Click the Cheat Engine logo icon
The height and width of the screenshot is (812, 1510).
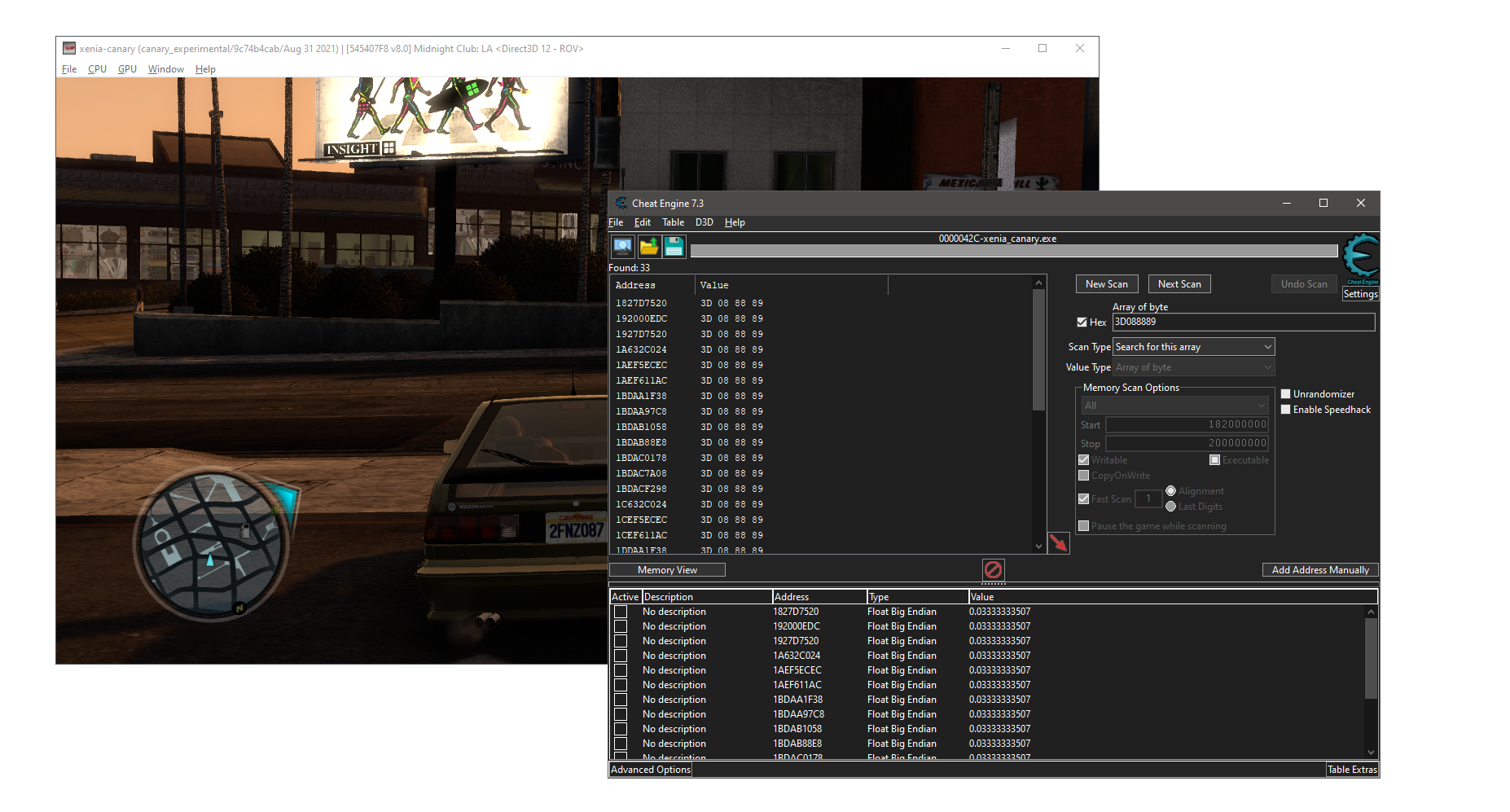tap(1361, 258)
